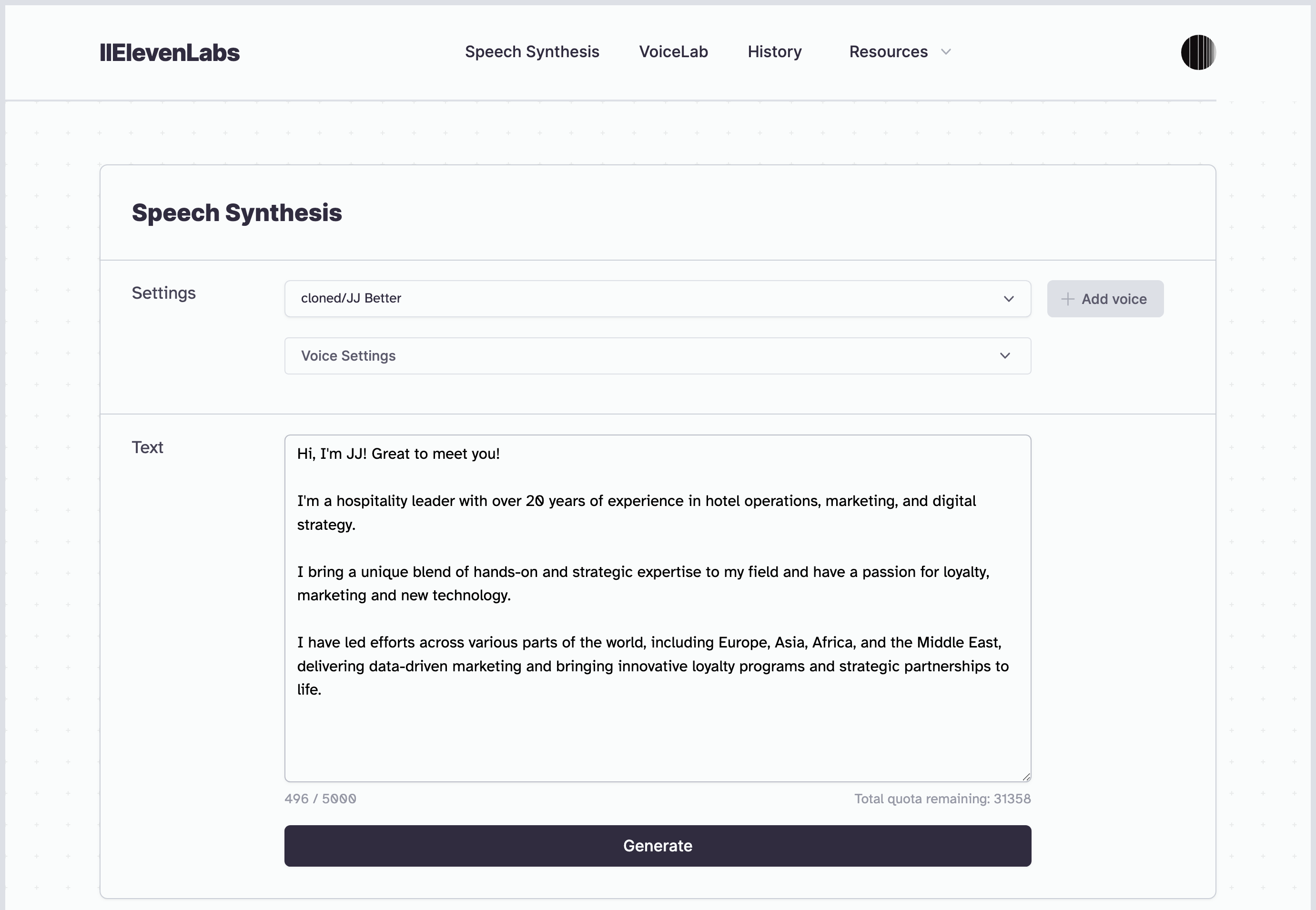This screenshot has height=910, width=1316.
Task: Click the voice selector chevron arrow
Action: 1009,299
